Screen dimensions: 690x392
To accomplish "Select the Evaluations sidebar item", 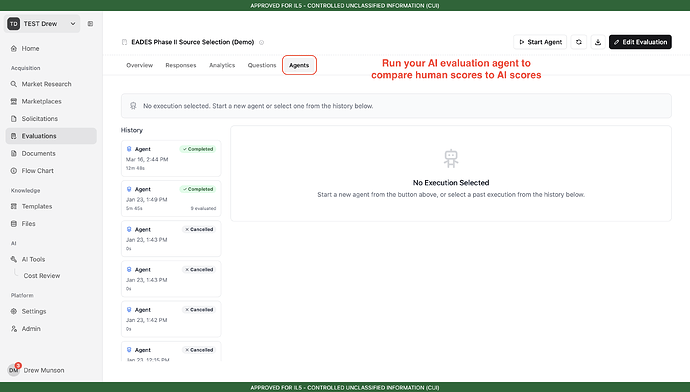I will (x=51, y=136).
